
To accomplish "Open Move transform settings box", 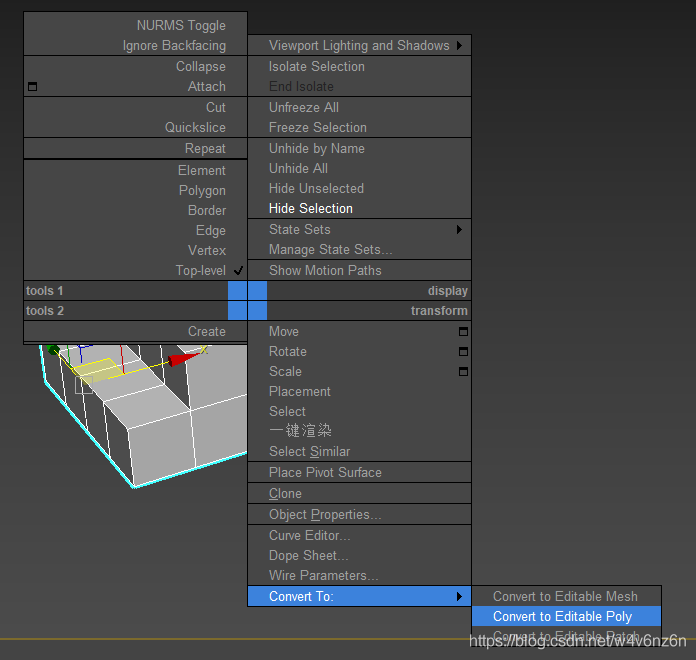I will click(463, 332).
